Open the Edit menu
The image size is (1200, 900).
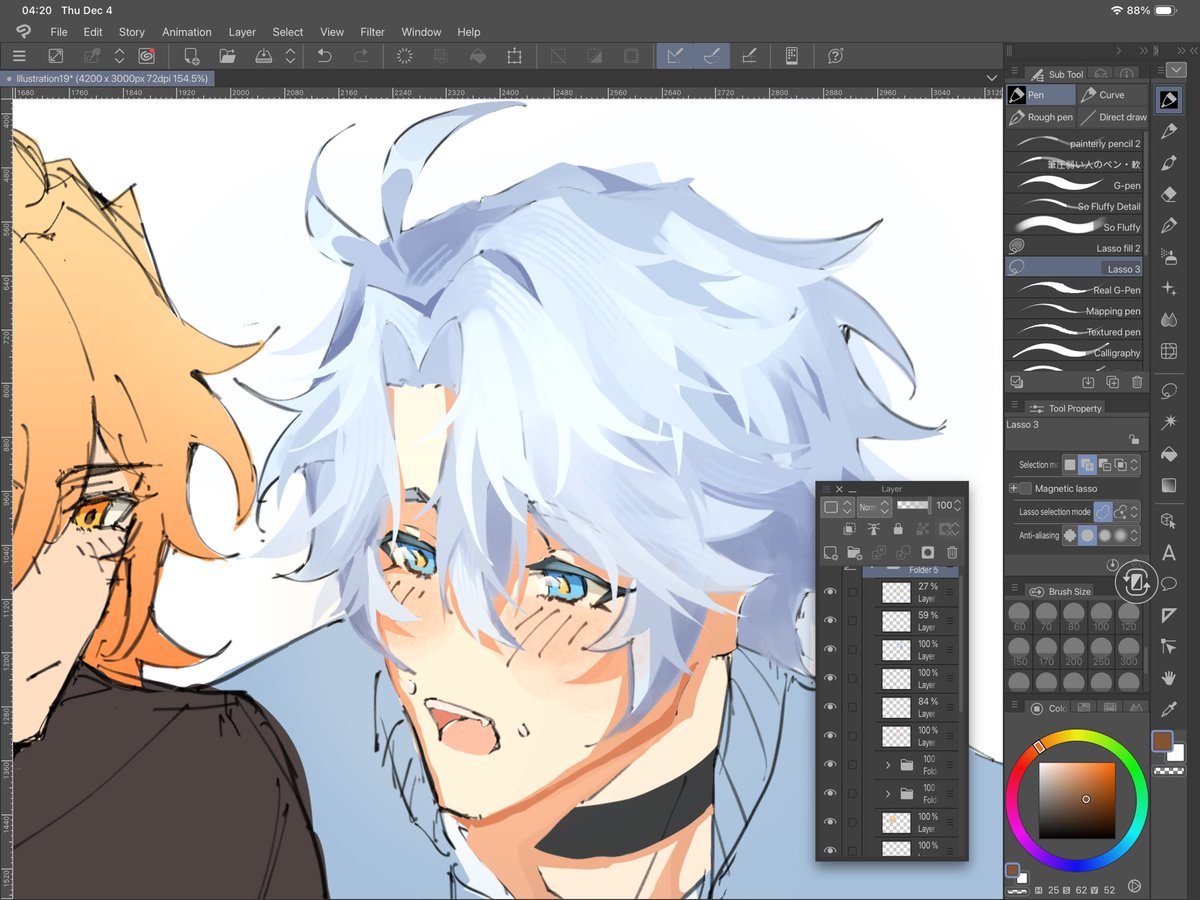point(93,32)
